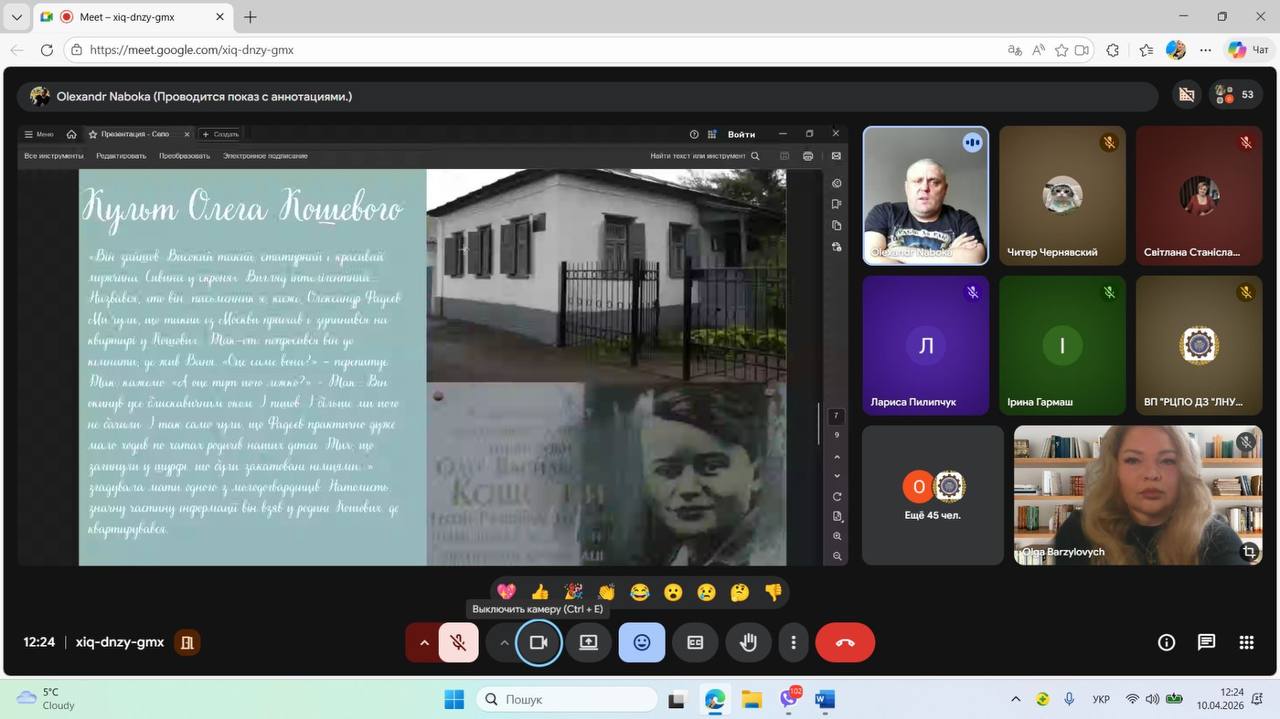The width and height of the screenshot is (1280, 719).
Task: Click the share screen icon
Action: [x=588, y=643]
